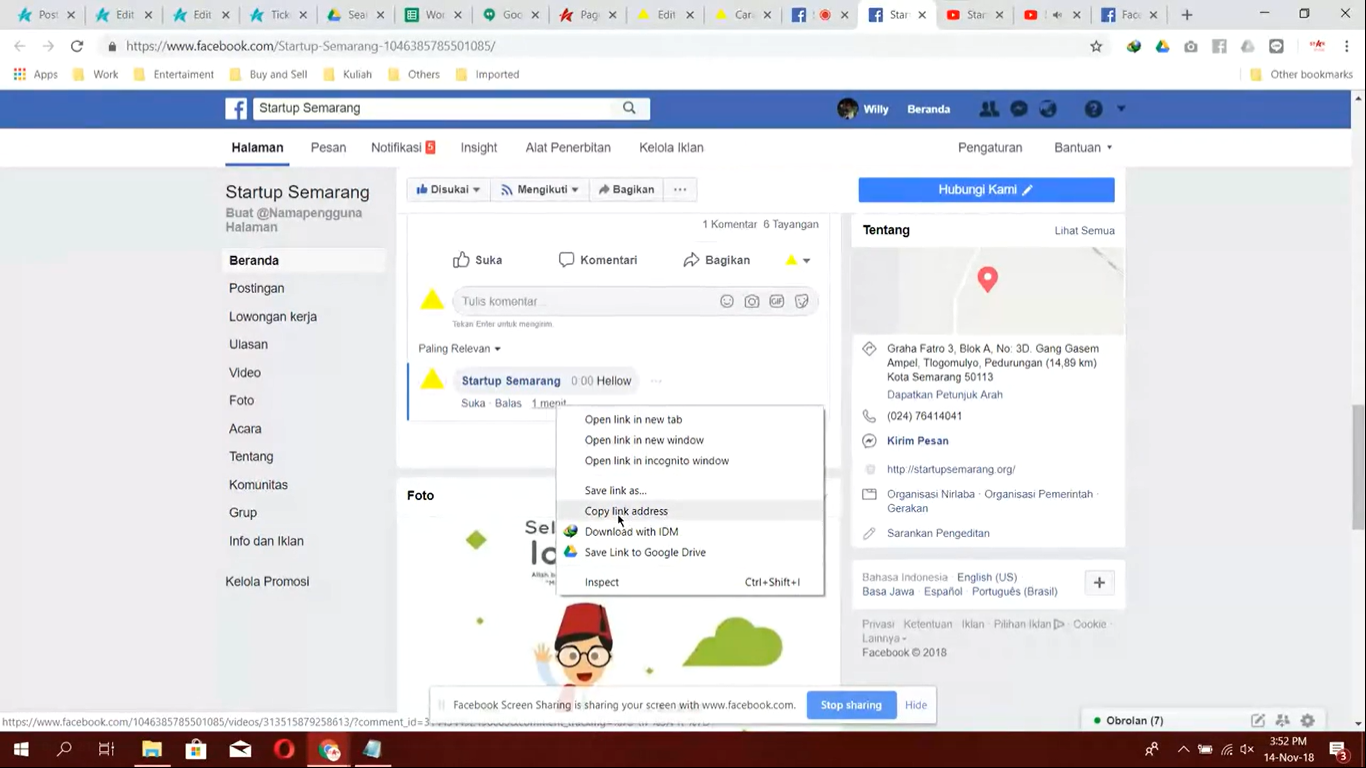Viewport: 1366px width, 768px height.
Task: Select Download with IDM
Action: pos(690,532)
